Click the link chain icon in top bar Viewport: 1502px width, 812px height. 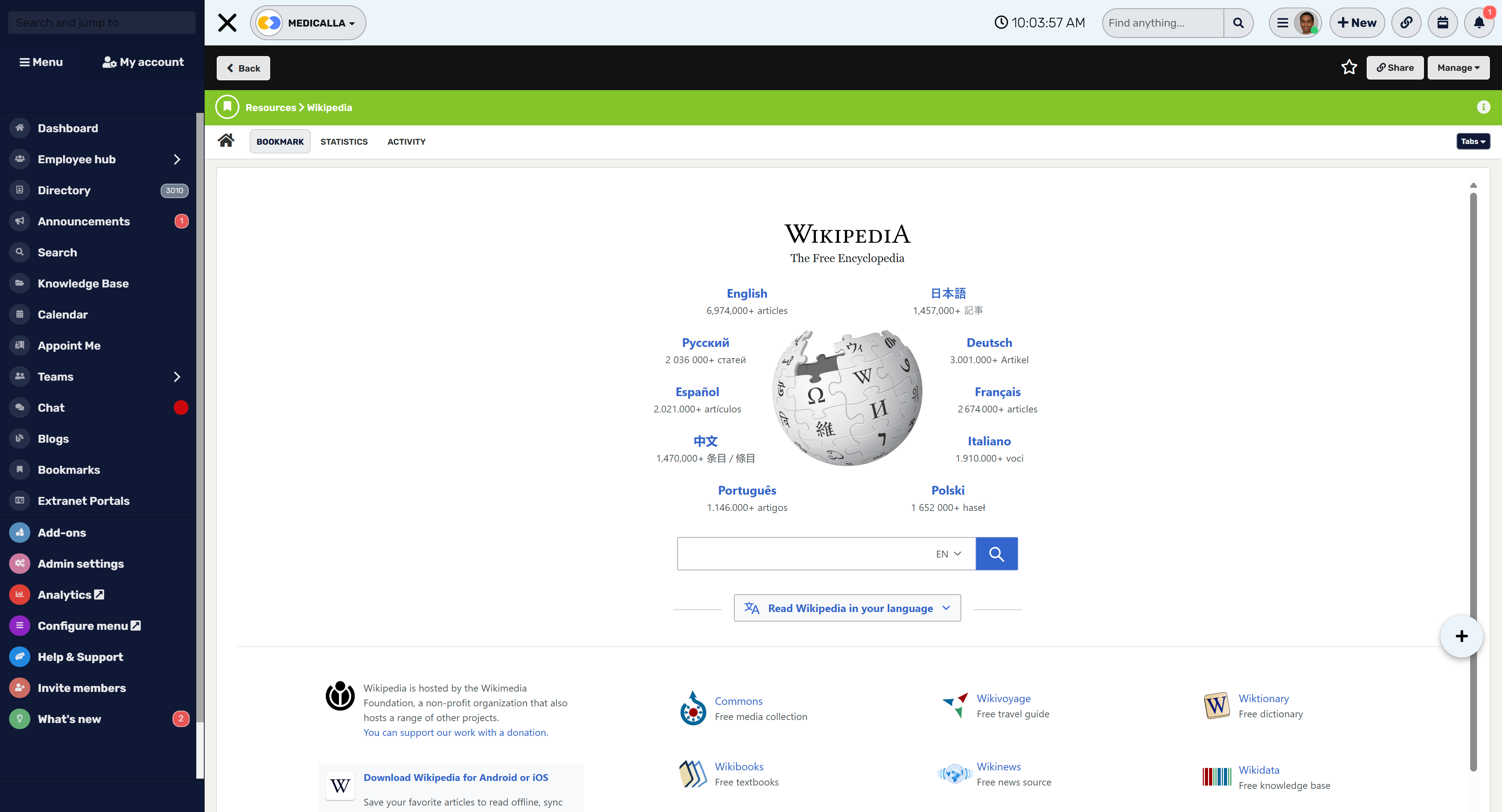pos(1407,23)
